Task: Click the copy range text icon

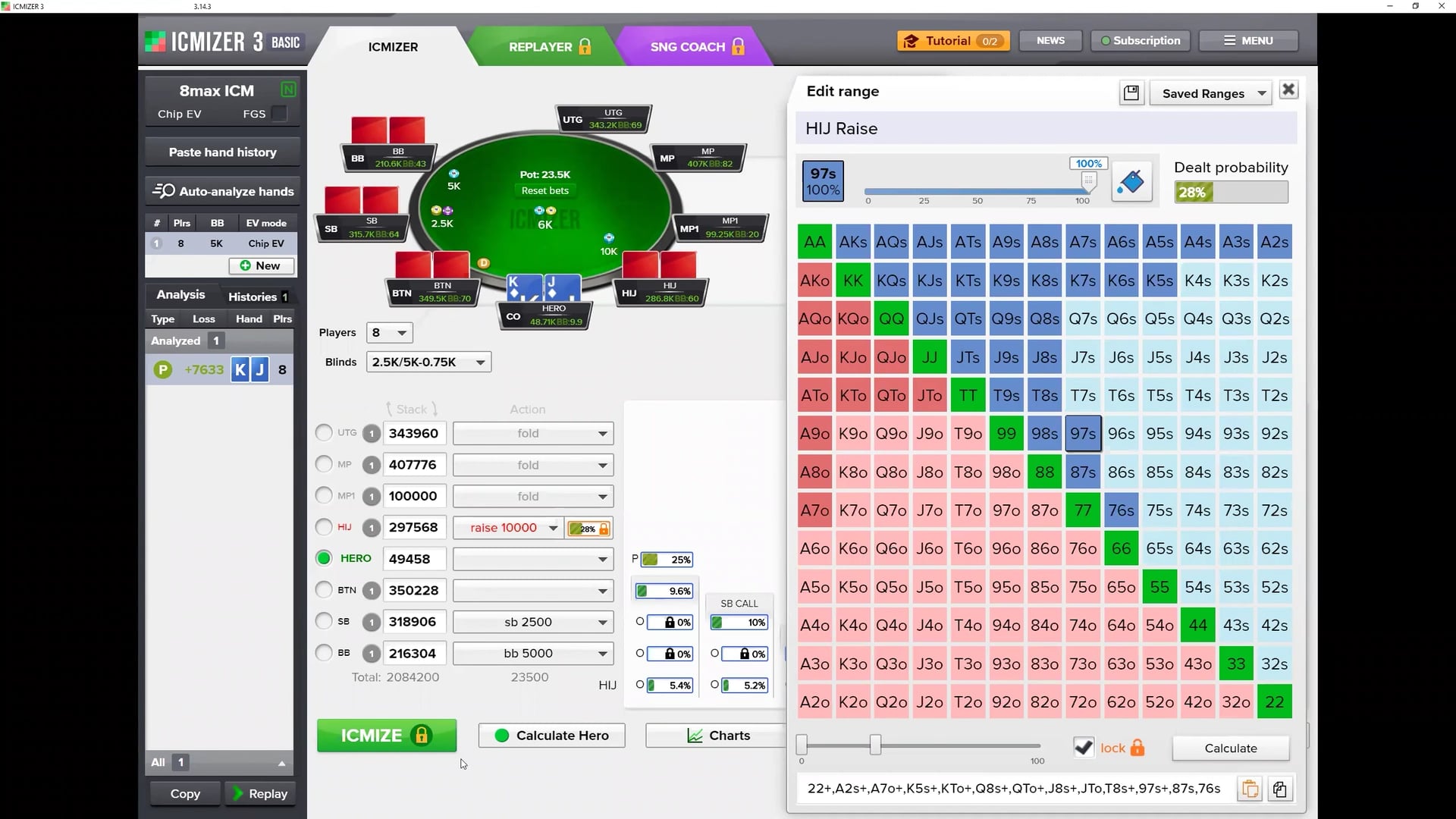Action: 1280,789
